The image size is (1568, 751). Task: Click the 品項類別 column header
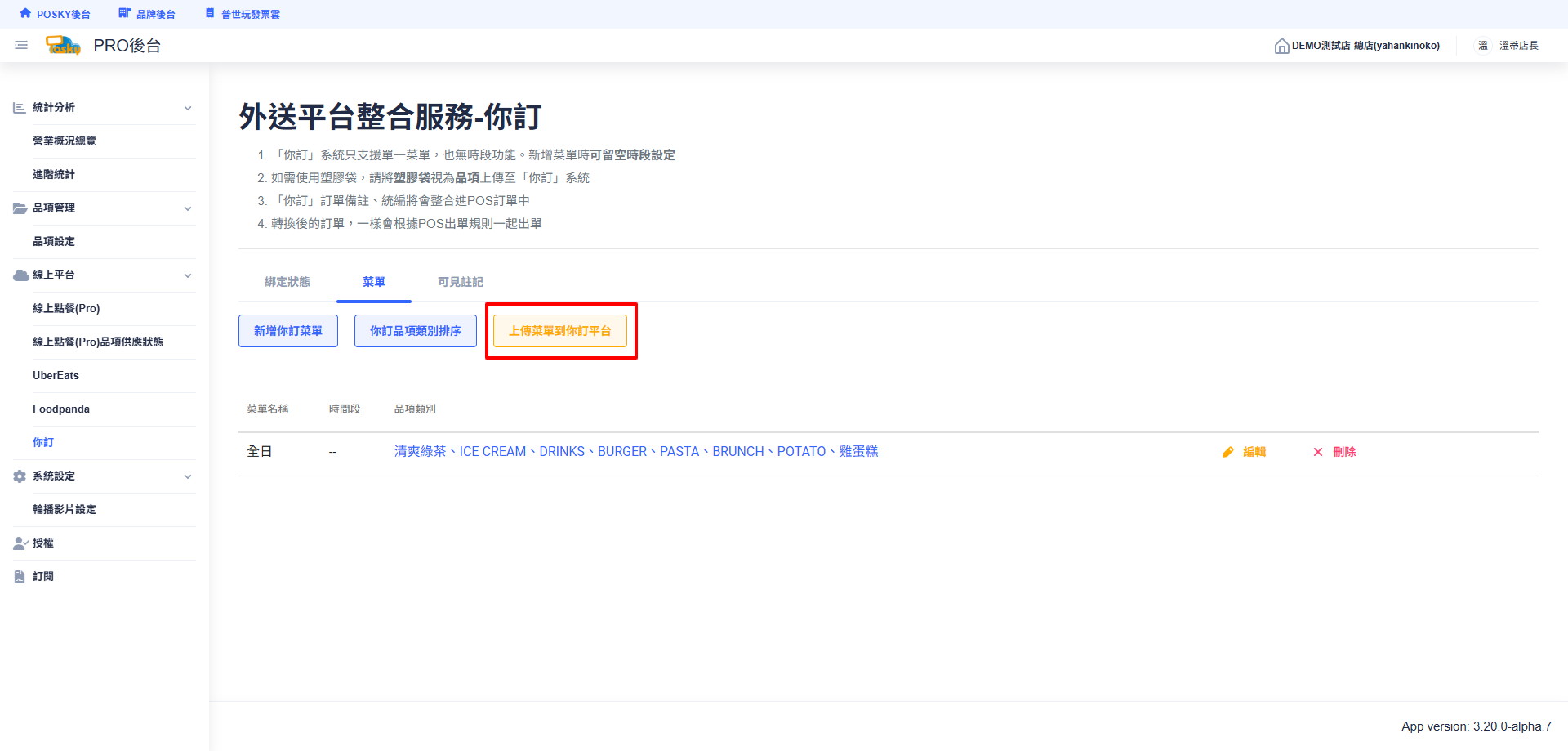click(416, 409)
